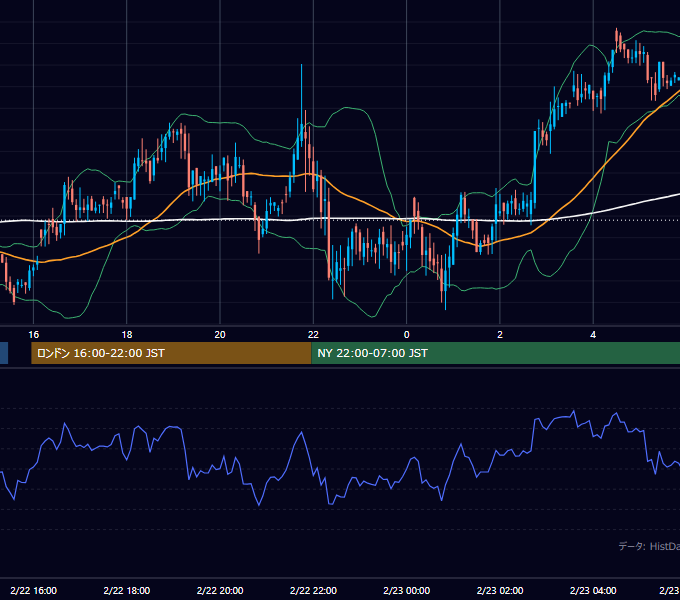This screenshot has height=600, width=680.
Task: Click the データ: HistData source text
Action: 649,546
